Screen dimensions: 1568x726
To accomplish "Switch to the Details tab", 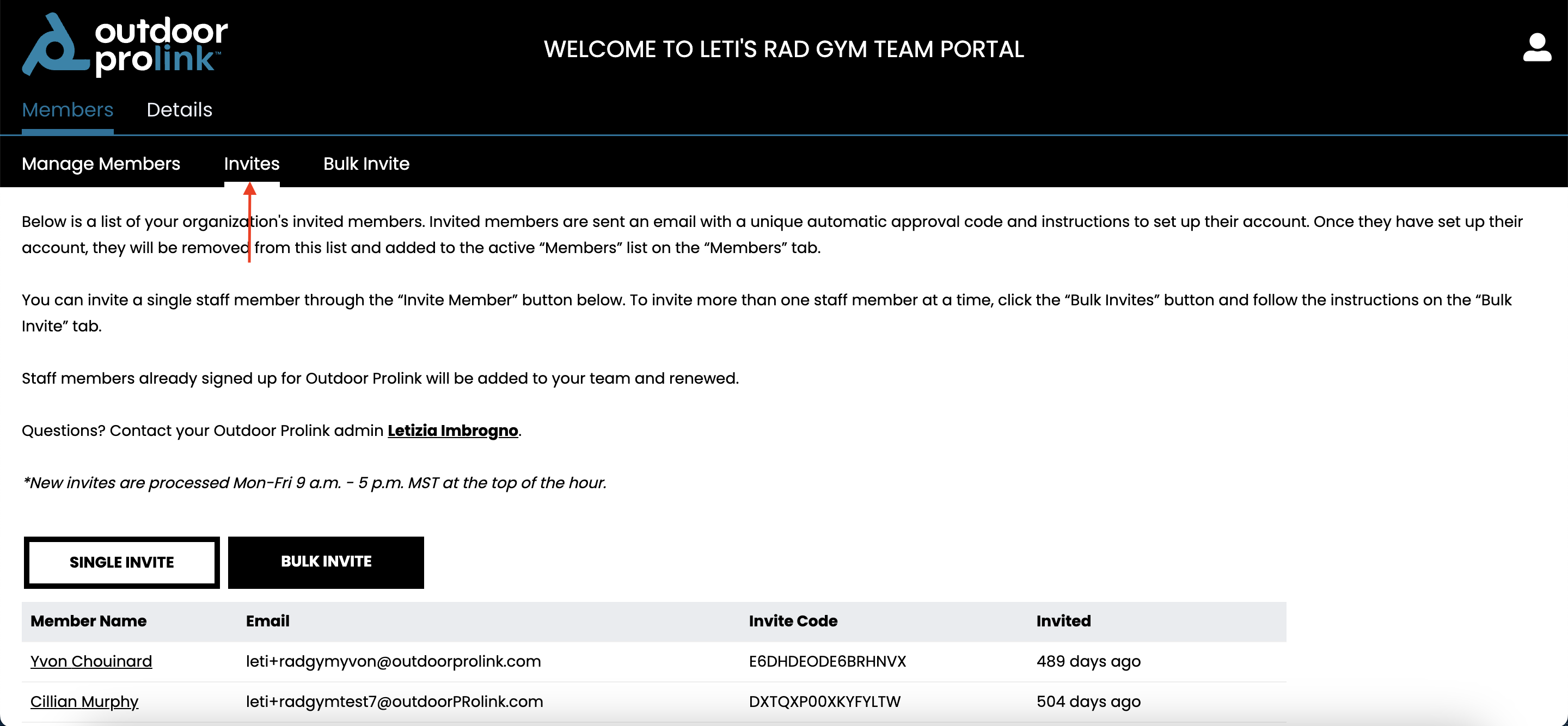I will [x=179, y=109].
